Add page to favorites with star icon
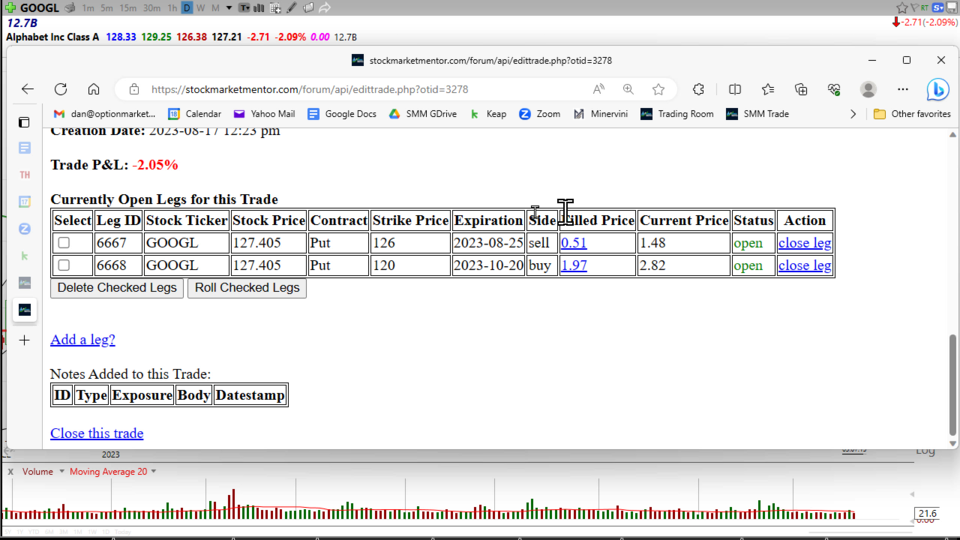Image resolution: width=960 pixels, height=540 pixels. click(x=658, y=89)
